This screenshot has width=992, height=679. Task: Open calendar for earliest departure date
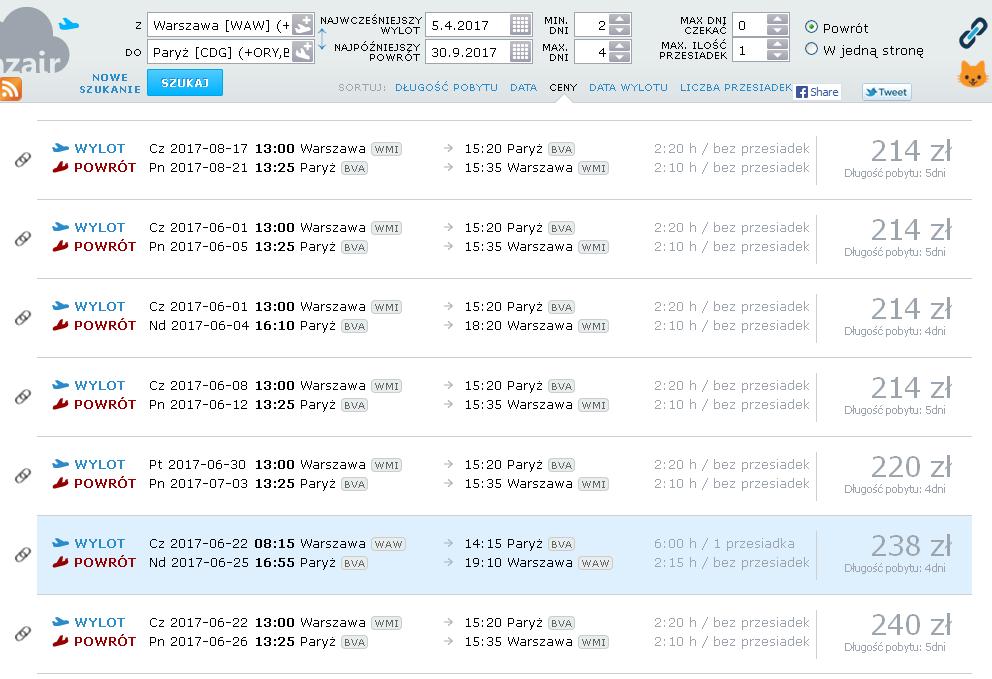coord(520,25)
